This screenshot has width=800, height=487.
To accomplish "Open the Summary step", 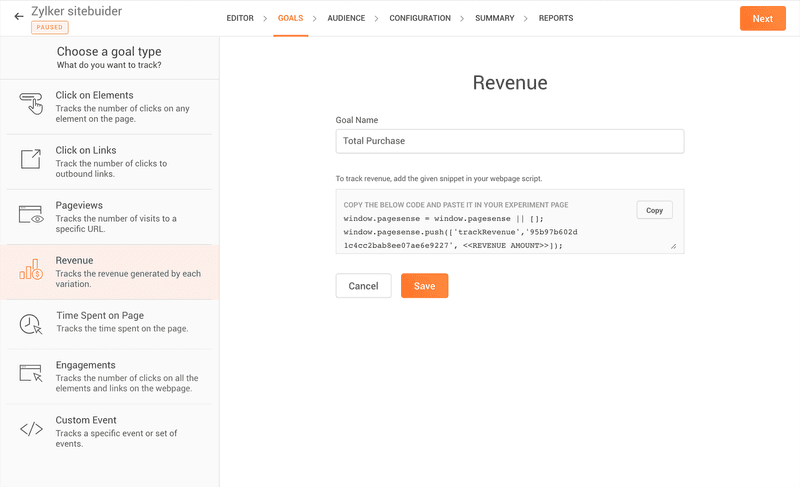I will click(494, 18).
